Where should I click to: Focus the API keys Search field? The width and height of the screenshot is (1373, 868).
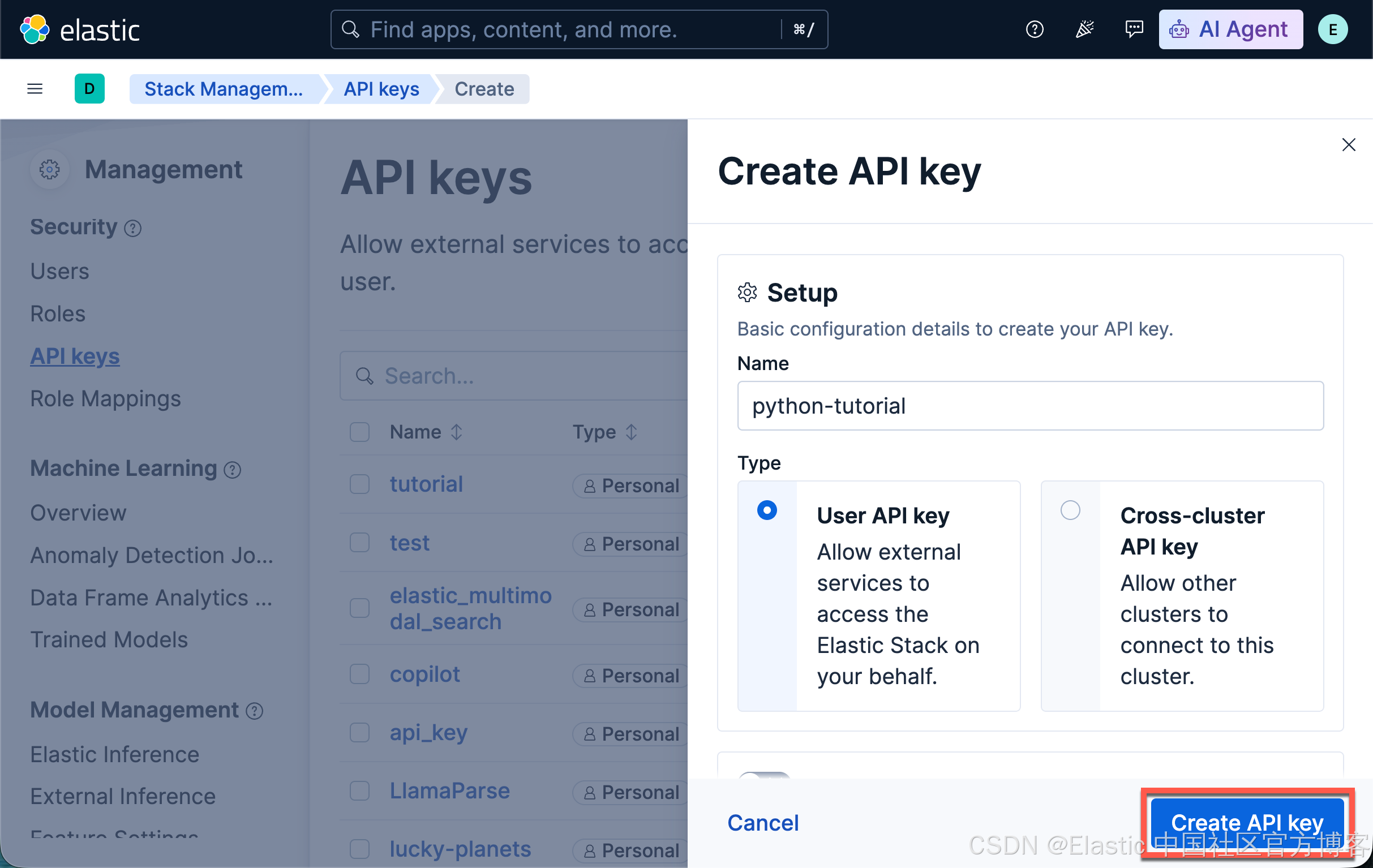[x=514, y=376]
